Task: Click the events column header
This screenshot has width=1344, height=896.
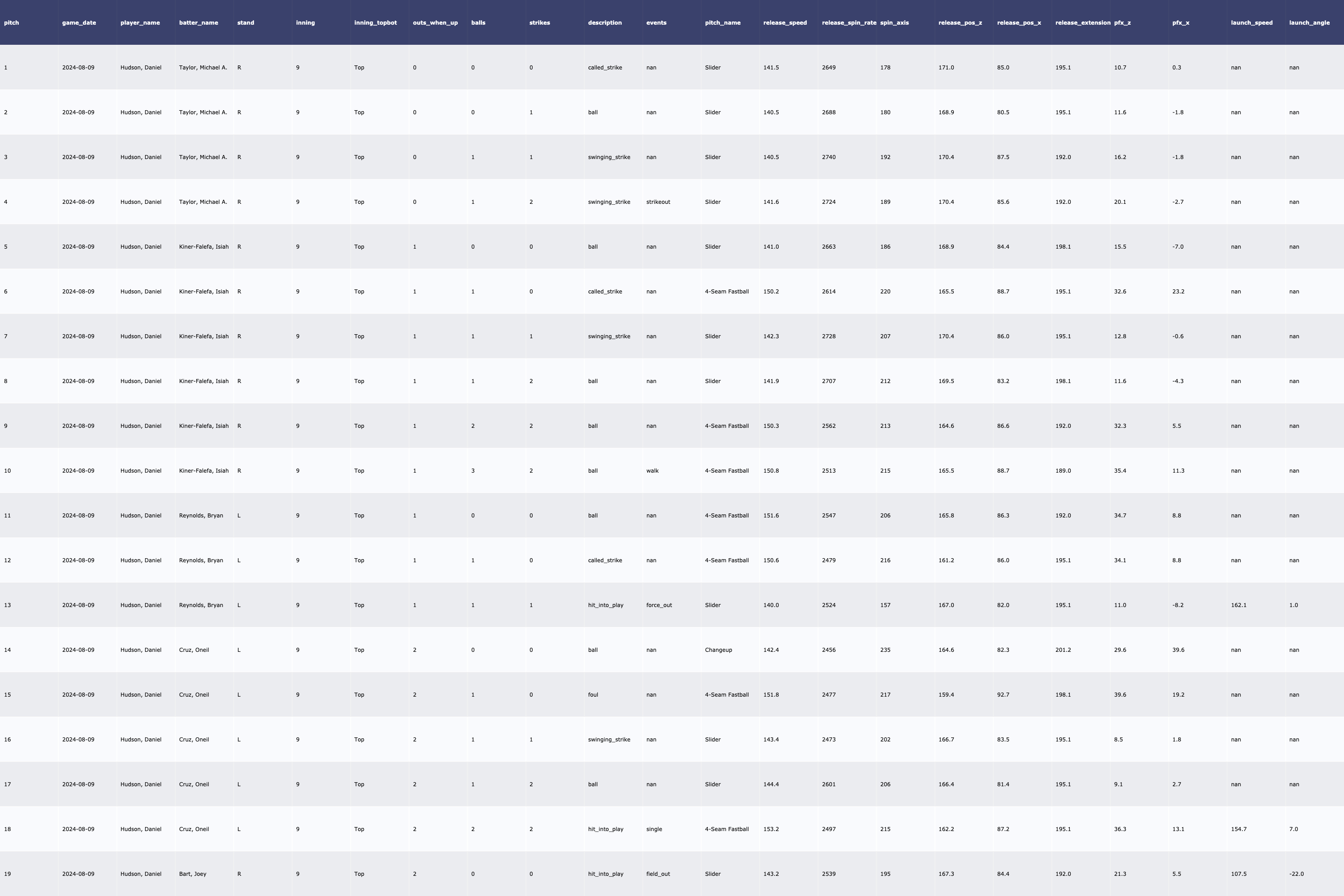Action: (x=656, y=23)
